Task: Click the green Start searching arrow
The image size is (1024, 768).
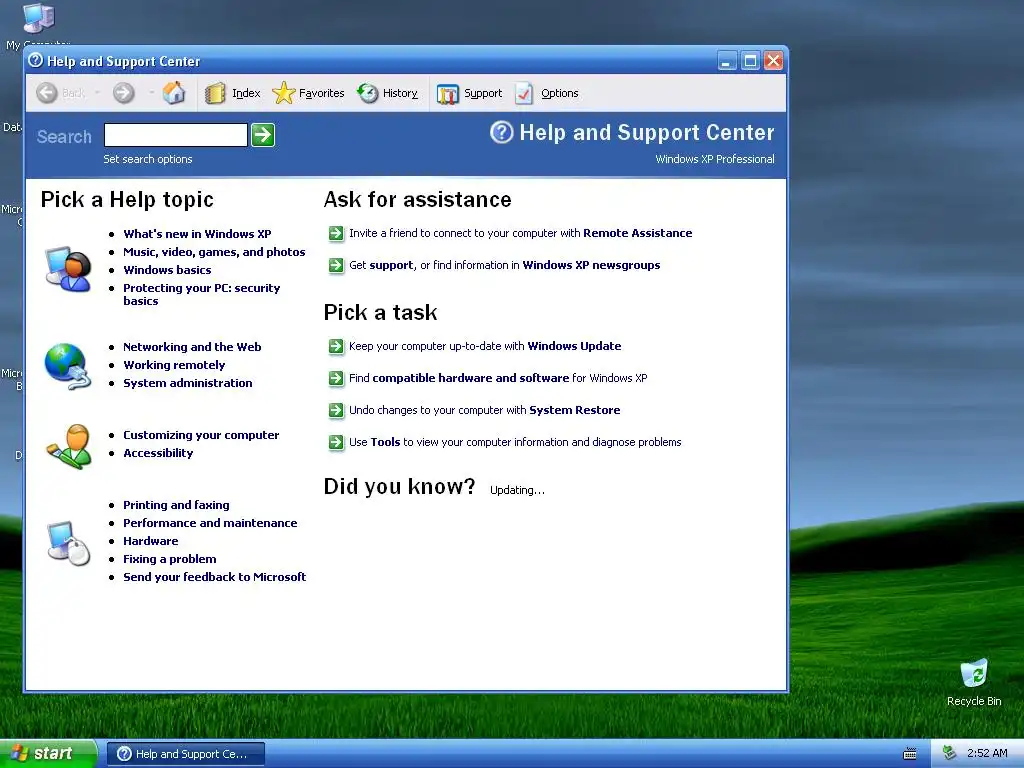Action: point(263,135)
